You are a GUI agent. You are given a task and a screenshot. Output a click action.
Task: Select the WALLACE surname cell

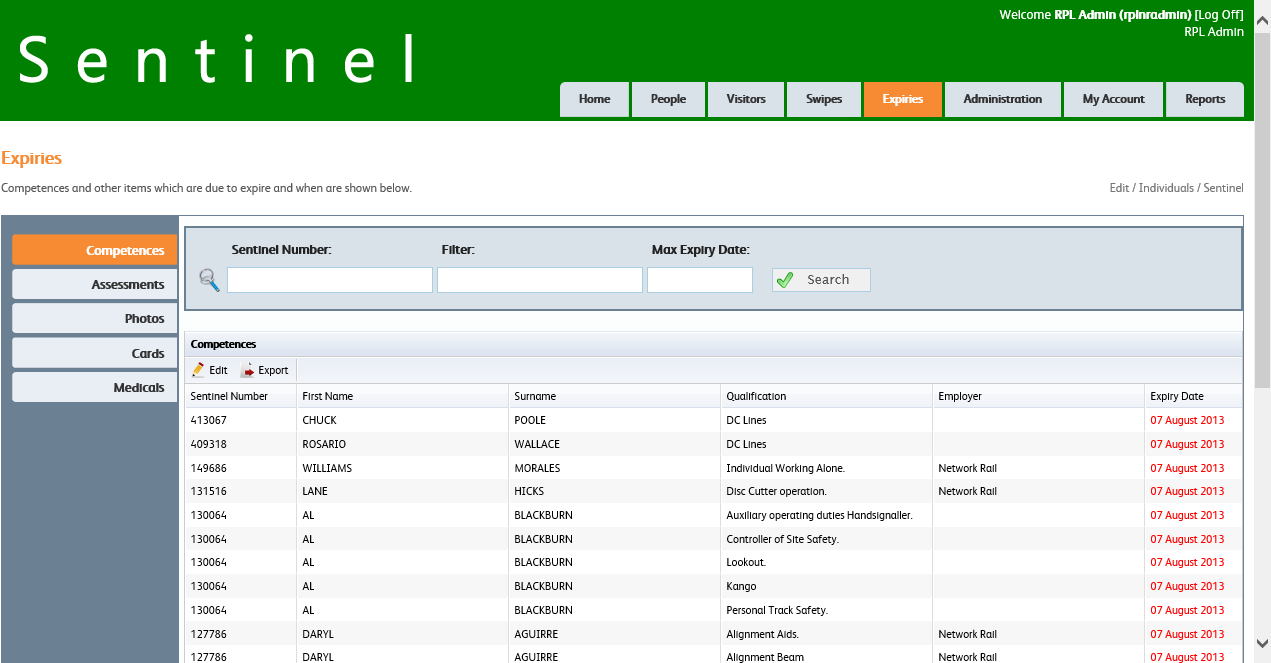pyautogui.click(x=615, y=444)
